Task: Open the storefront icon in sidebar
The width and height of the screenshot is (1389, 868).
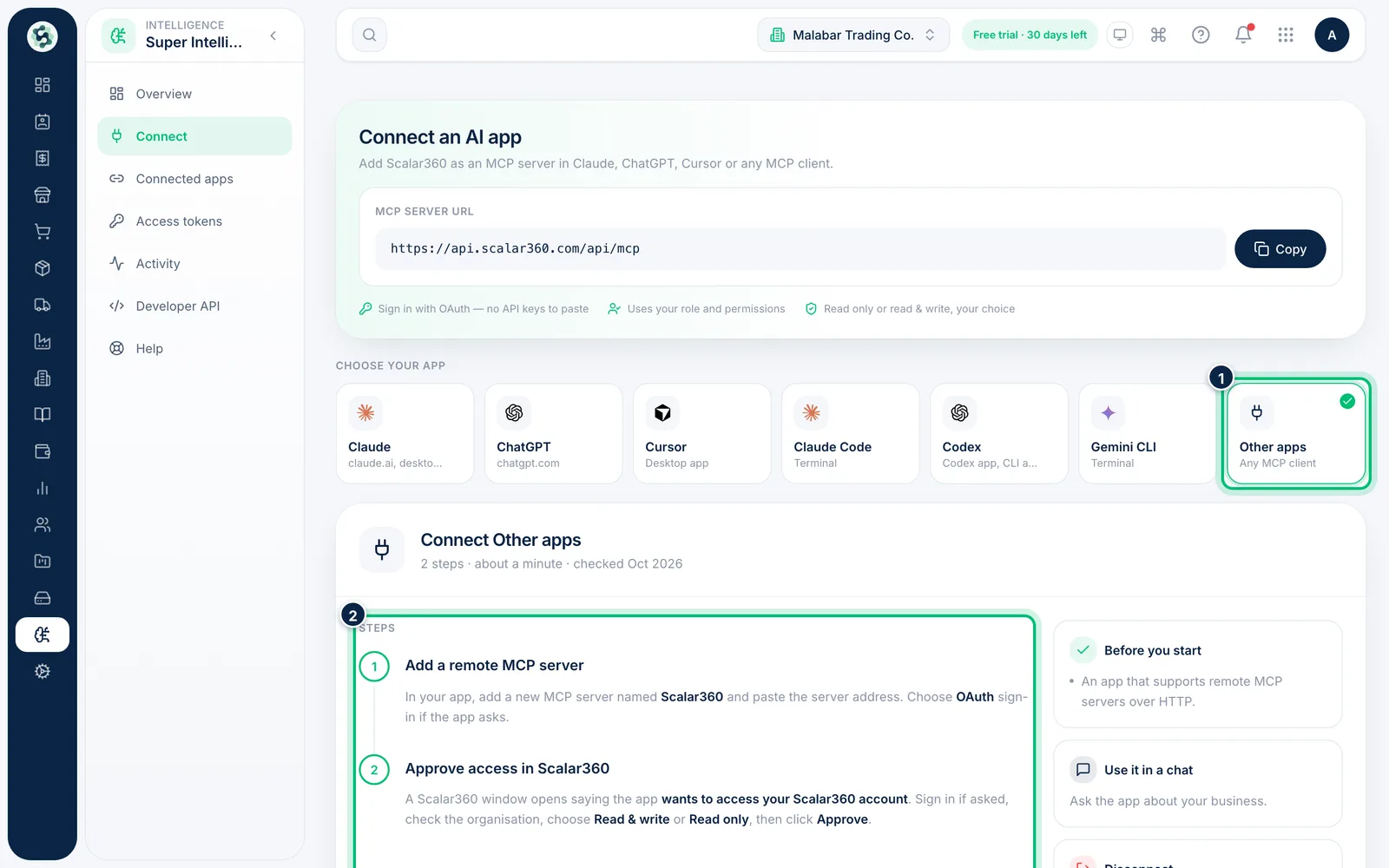Action: coord(42,195)
